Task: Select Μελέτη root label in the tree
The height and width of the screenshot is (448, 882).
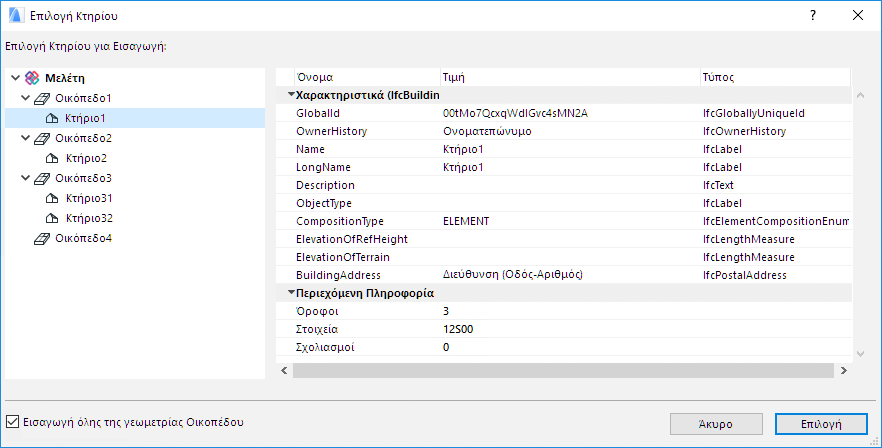Action: (x=65, y=78)
